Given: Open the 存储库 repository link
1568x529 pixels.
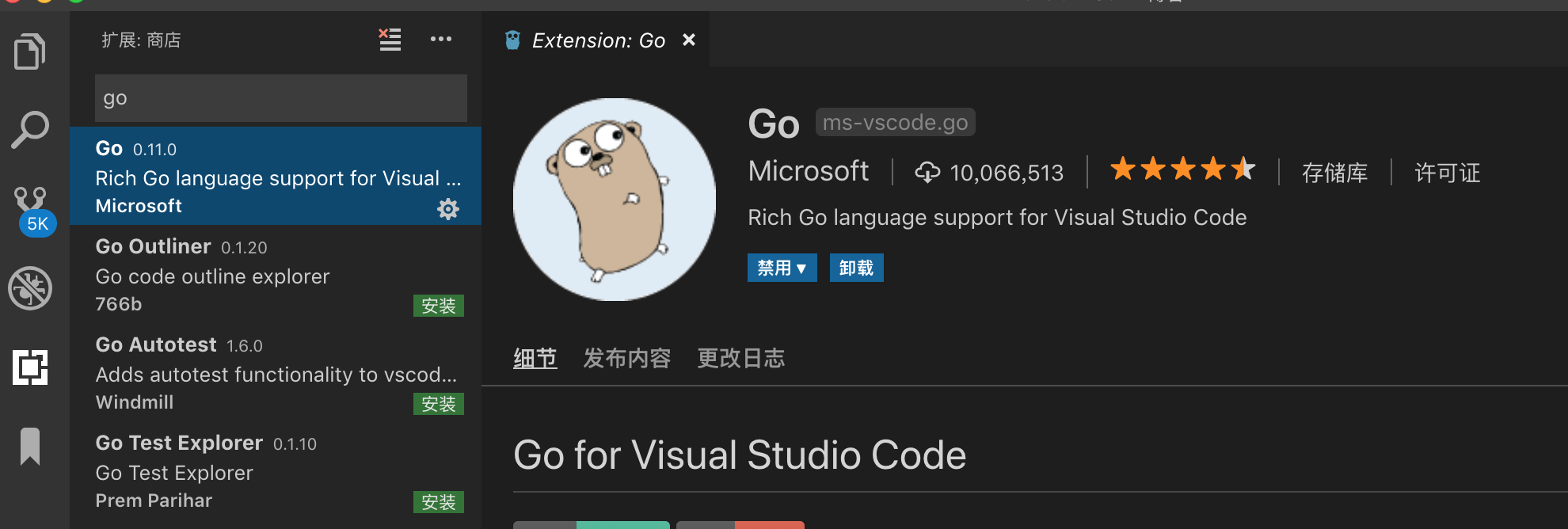Looking at the screenshot, I should (x=1334, y=173).
